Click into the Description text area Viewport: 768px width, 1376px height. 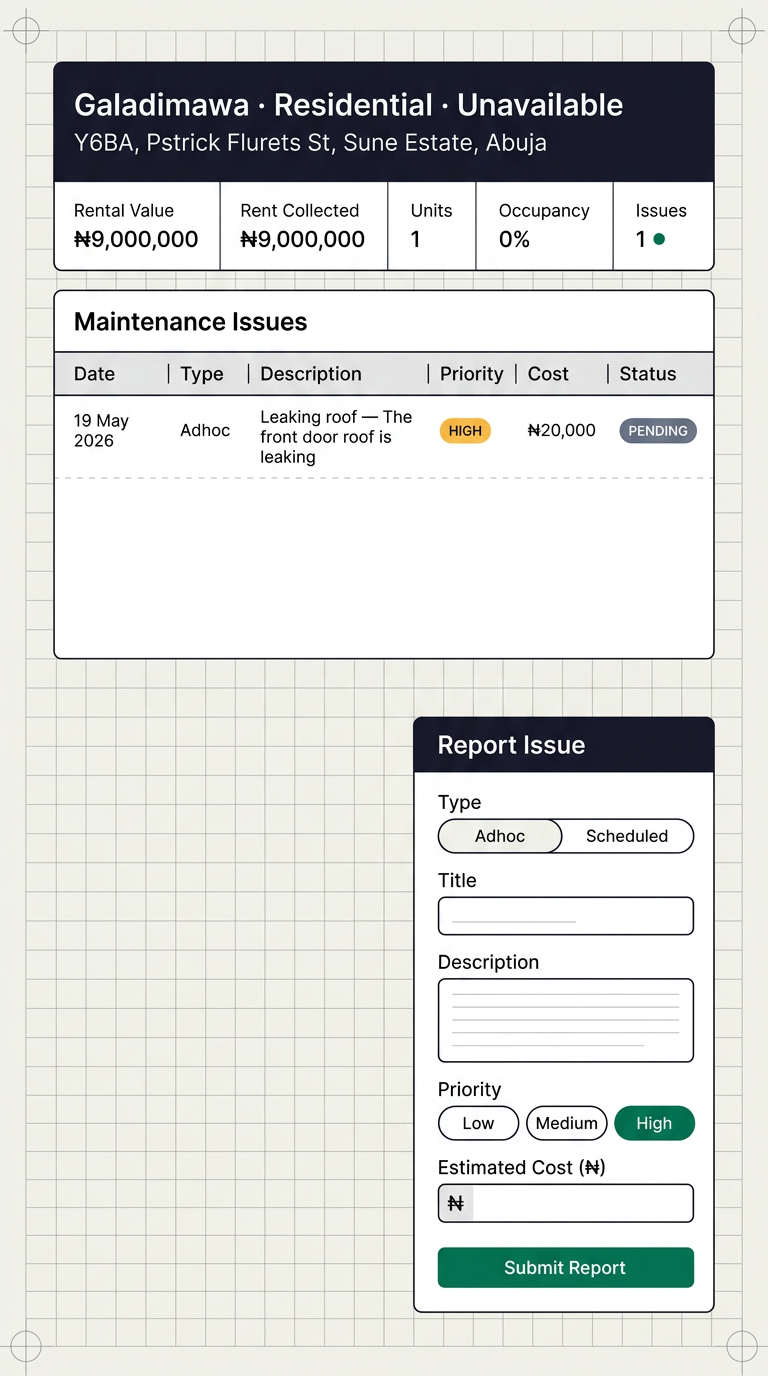(x=566, y=1020)
